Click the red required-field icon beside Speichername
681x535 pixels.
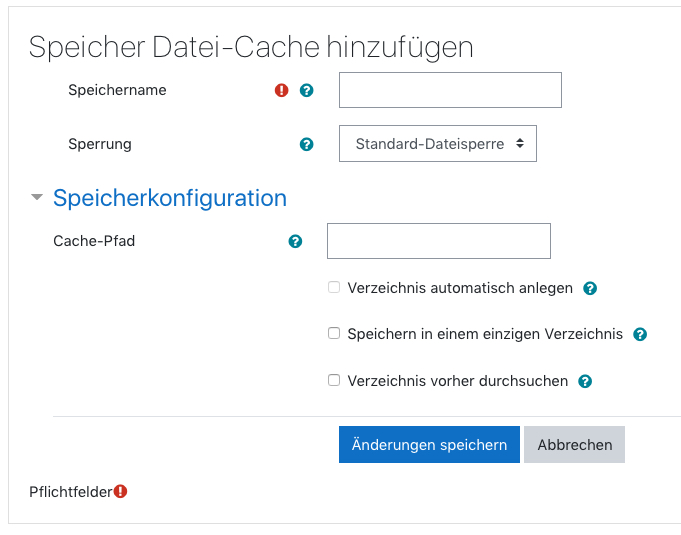pos(281,90)
